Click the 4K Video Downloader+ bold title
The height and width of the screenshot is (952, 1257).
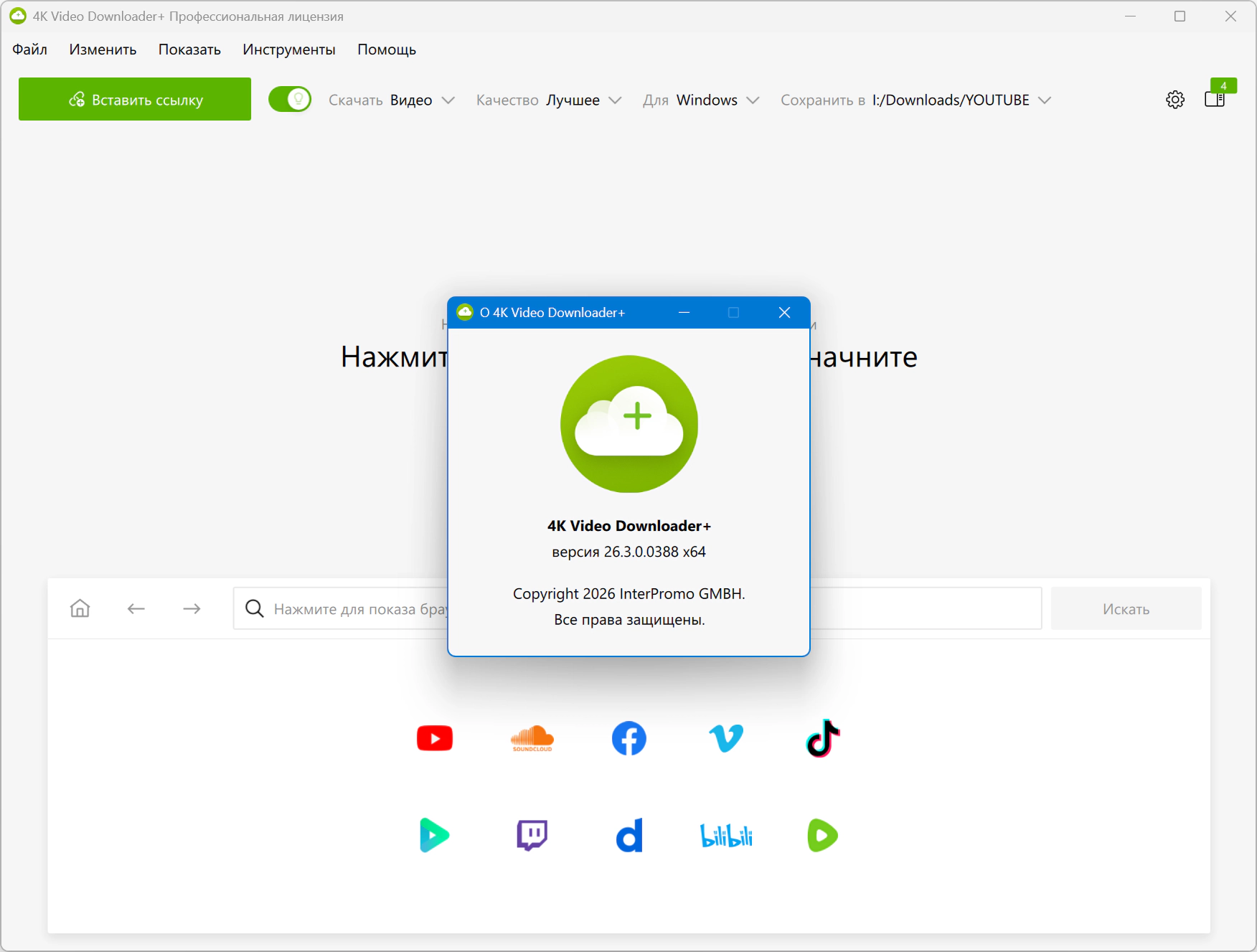click(x=629, y=526)
